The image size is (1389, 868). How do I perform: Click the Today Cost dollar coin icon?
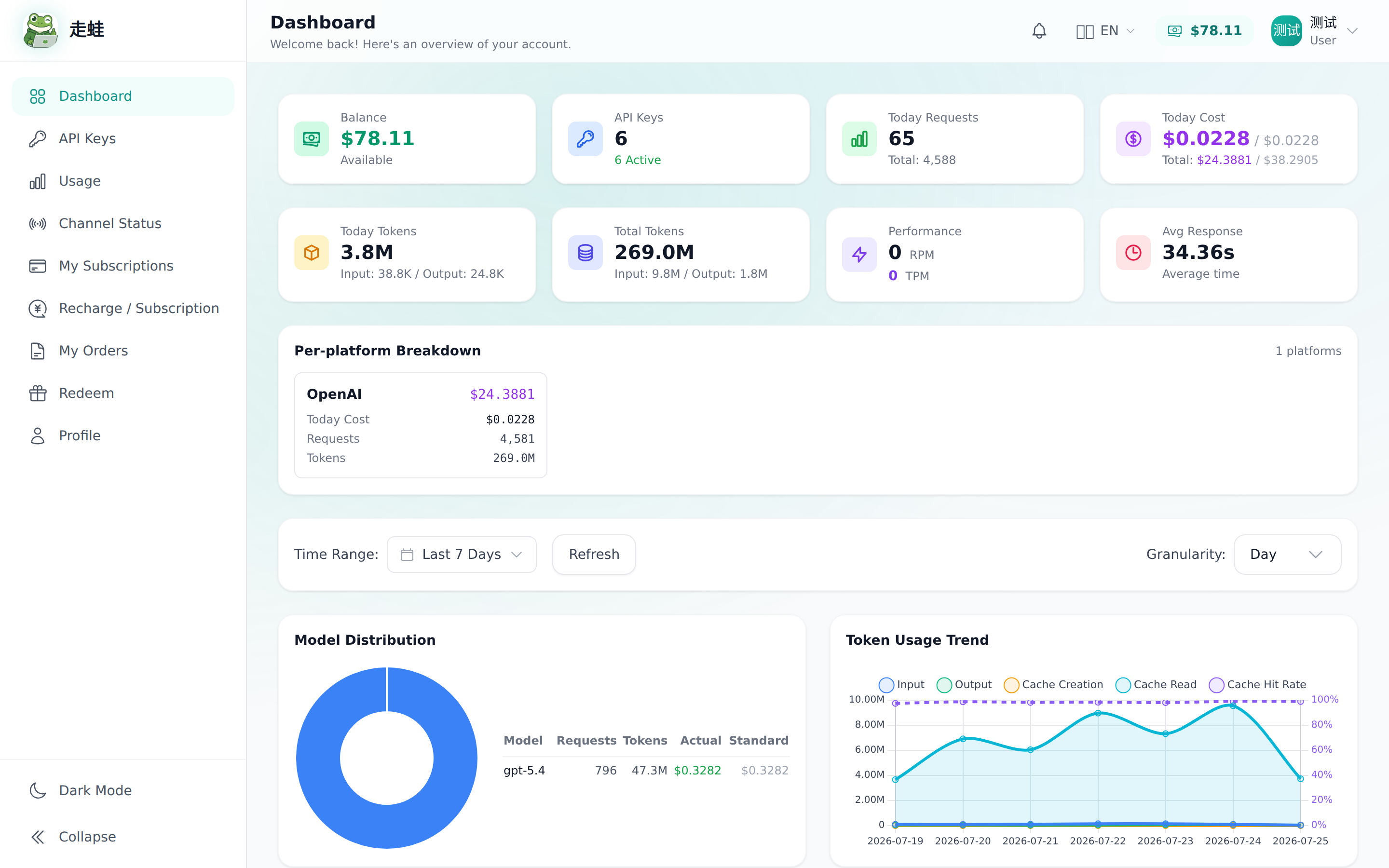coord(1133,139)
